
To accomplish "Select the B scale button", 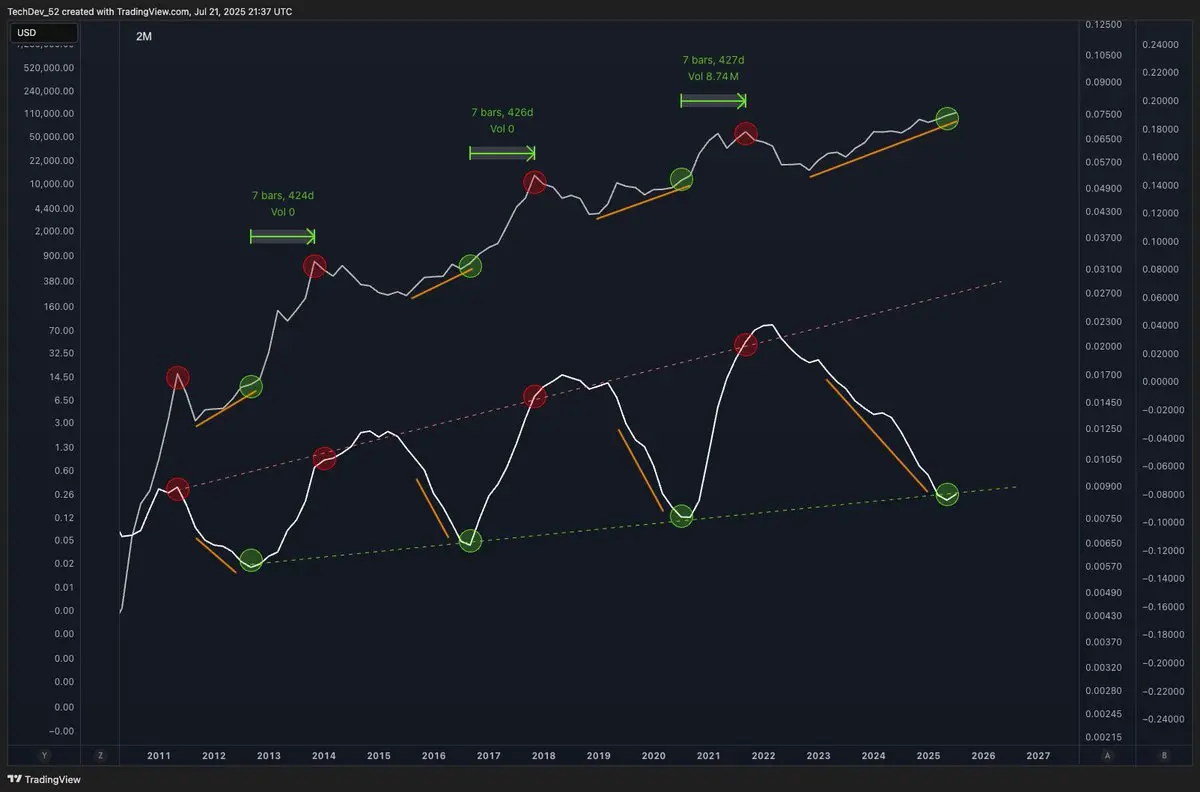I will [1164, 755].
